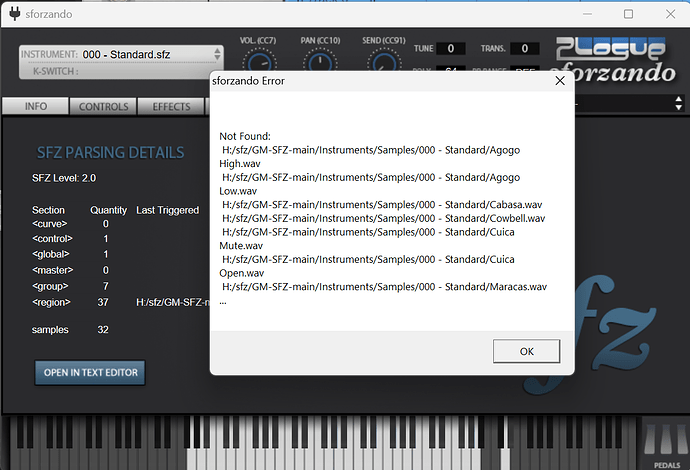Click the Last Triggered column header

point(167,210)
